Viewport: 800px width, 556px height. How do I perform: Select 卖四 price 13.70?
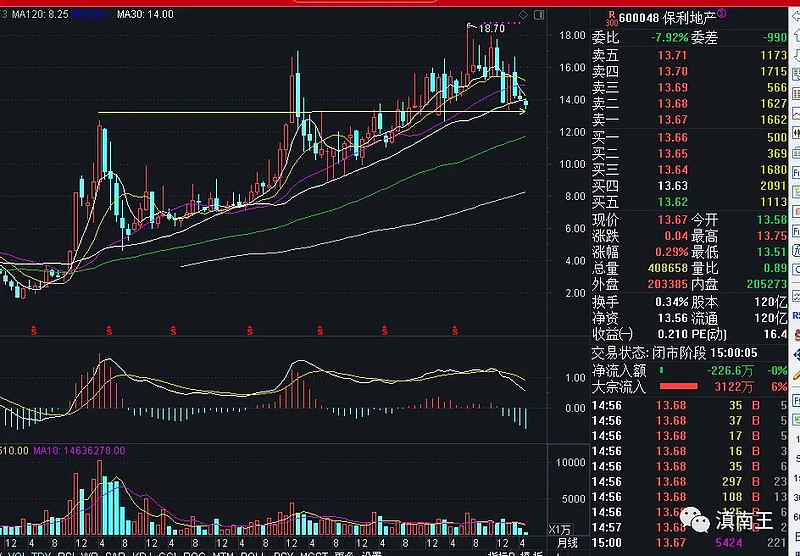672,71
